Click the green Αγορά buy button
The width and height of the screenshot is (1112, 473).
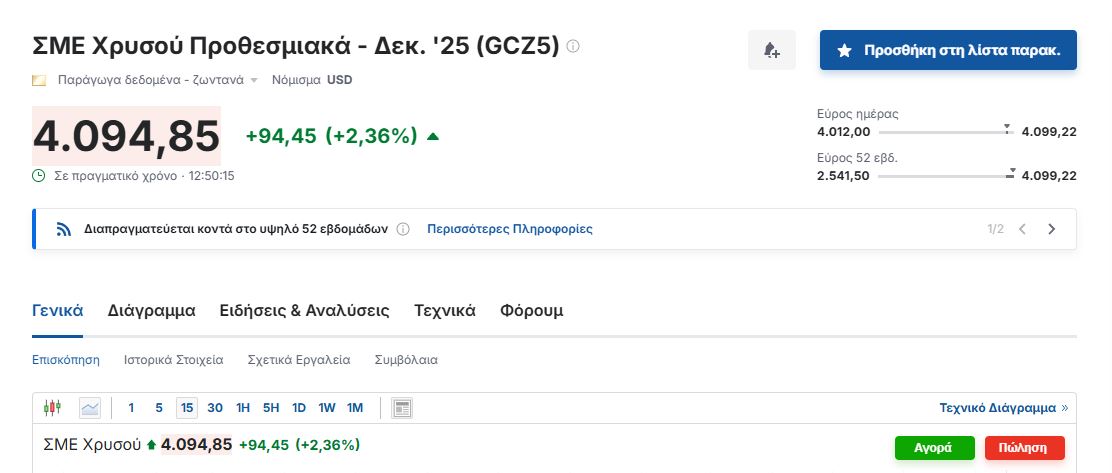coord(934,447)
